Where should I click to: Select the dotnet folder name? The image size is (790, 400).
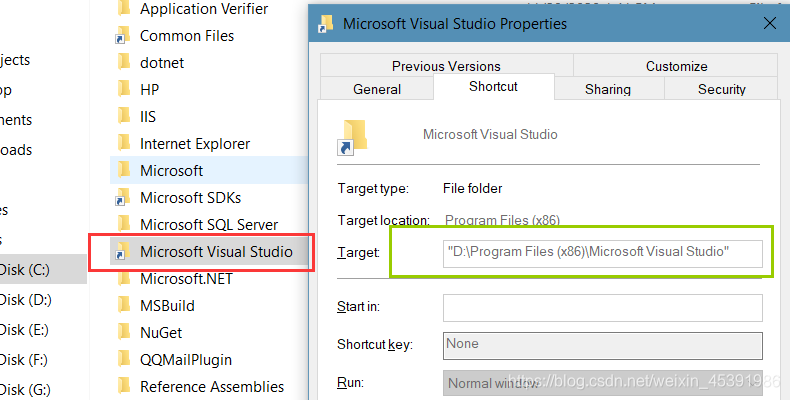click(162, 62)
